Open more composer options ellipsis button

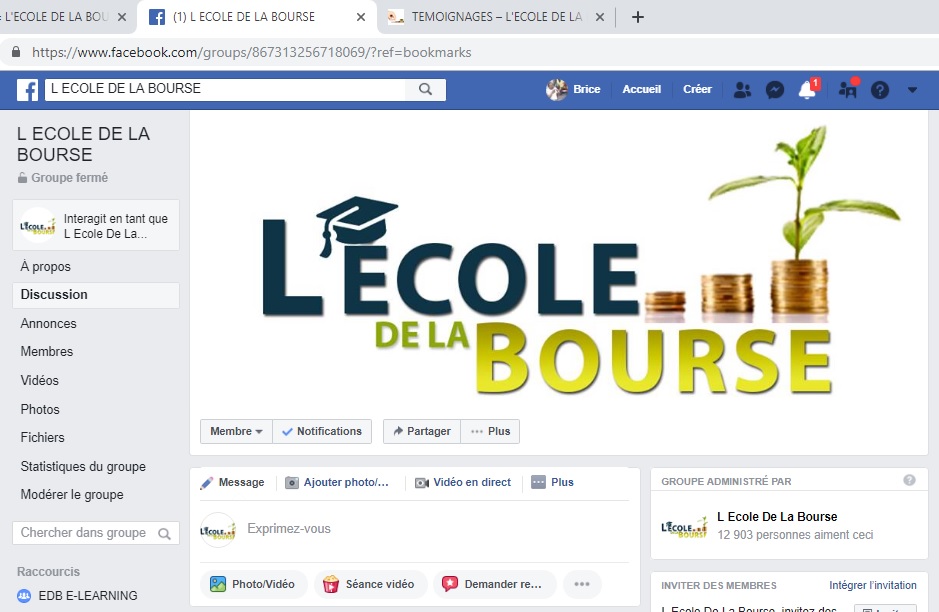click(x=582, y=584)
